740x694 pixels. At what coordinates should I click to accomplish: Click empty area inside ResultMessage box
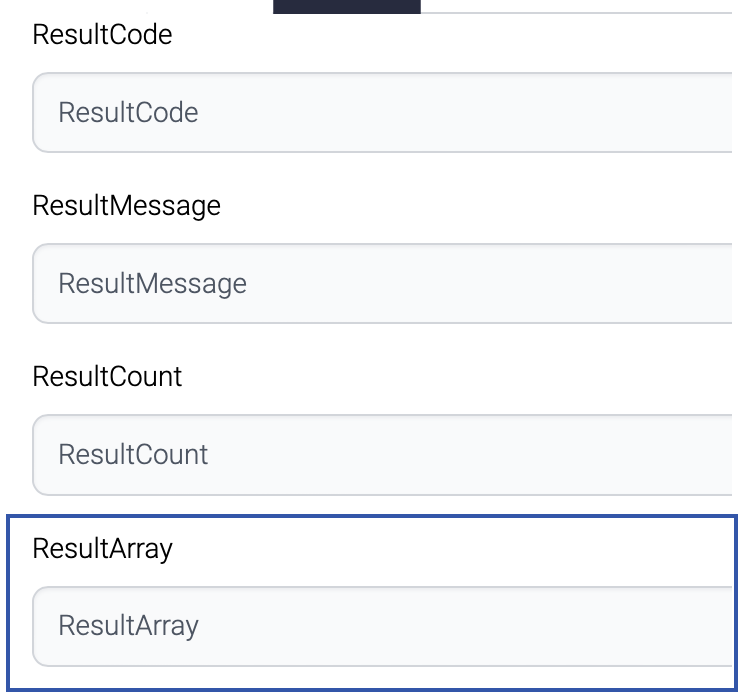tap(500, 283)
